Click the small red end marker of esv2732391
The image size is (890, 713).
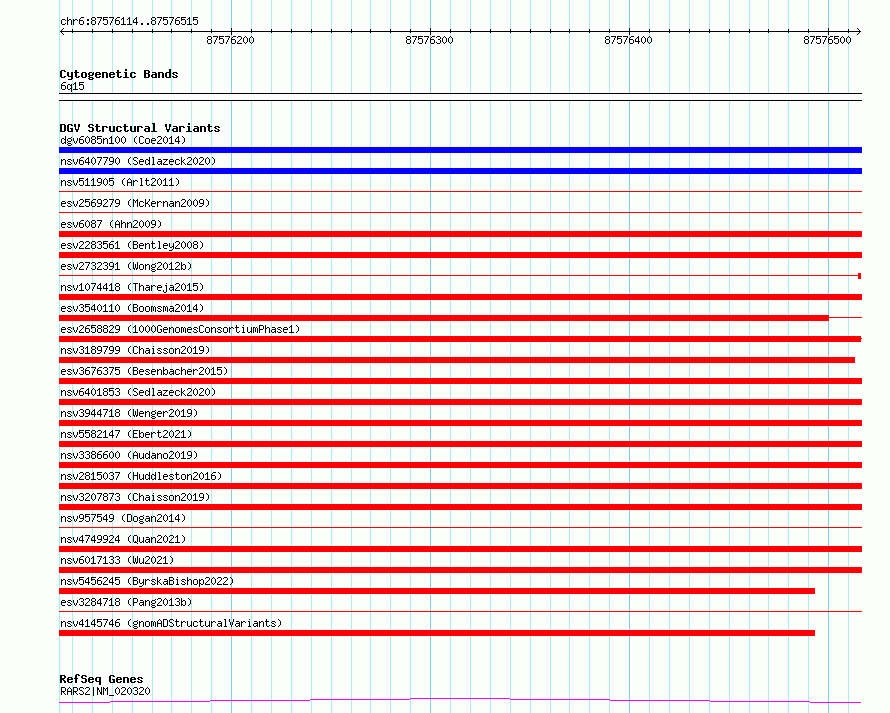(x=860, y=276)
